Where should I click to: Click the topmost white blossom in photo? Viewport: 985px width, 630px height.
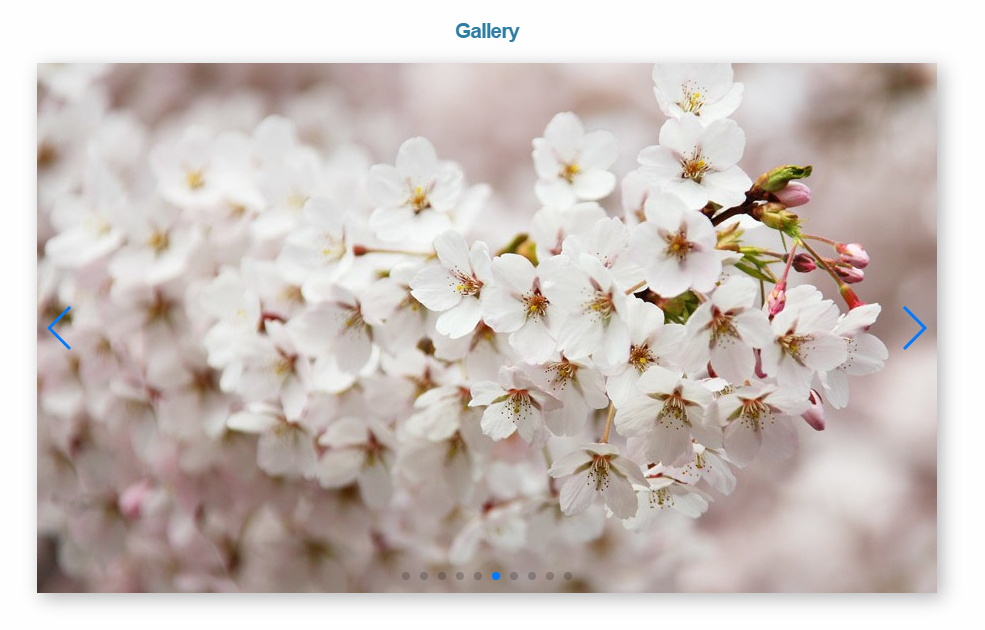pyautogui.click(x=696, y=92)
